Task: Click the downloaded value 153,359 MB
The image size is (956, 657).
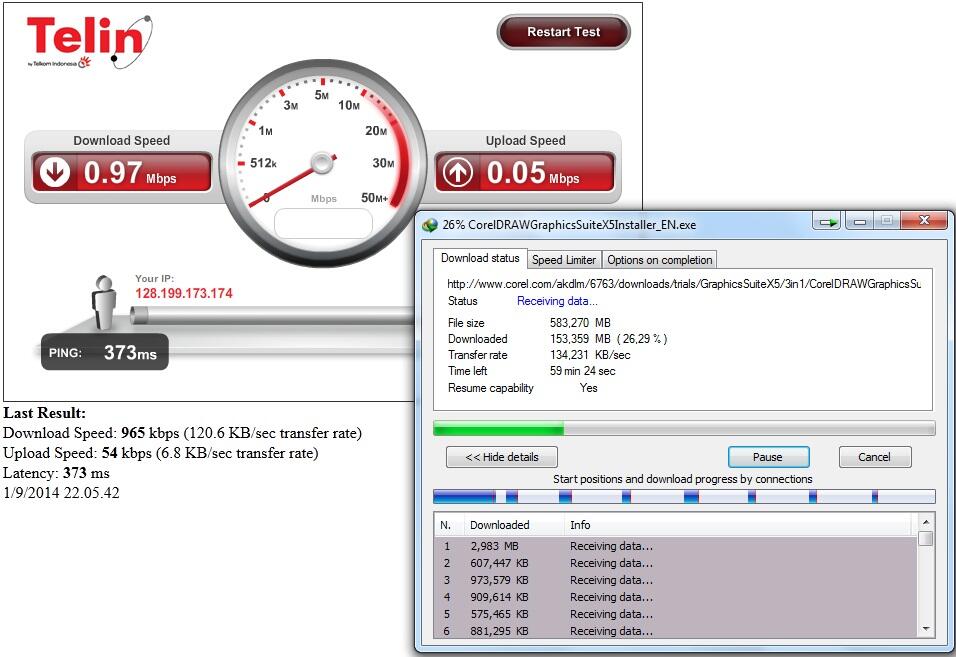Action: pos(580,339)
